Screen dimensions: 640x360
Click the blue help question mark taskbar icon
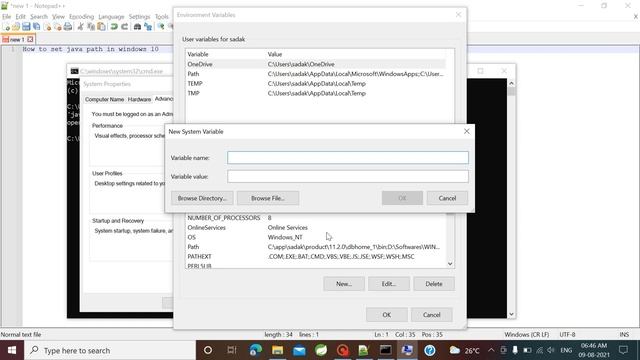point(429,350)
